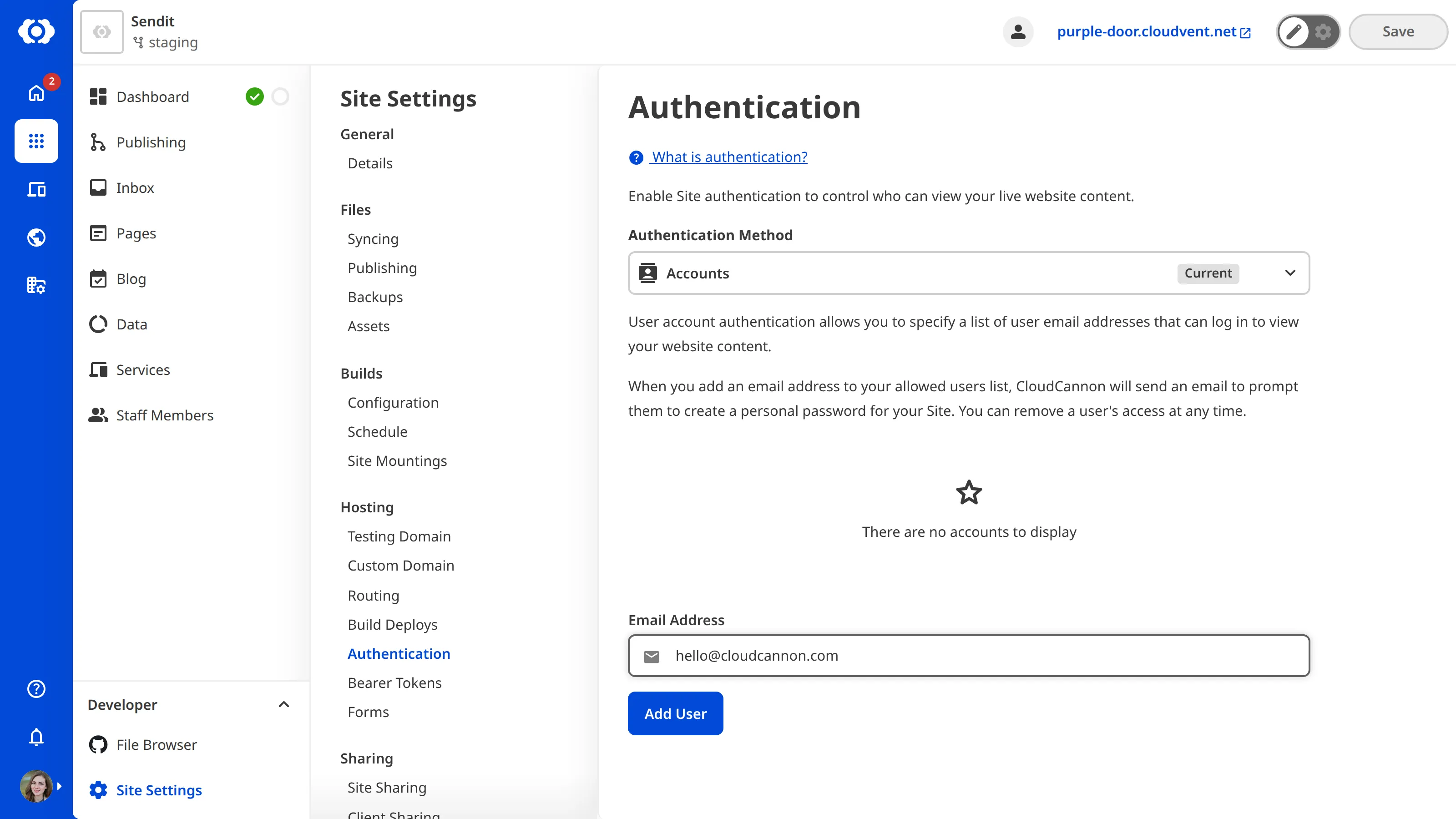This screenshot has height=819, width=1456.
Task: Click the Sendit site thumbnail icon
Action: click(x=102, y=32)
